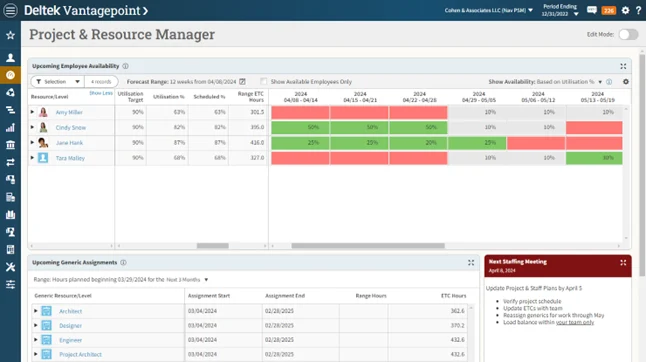Screen dimensions: 646x362
Task: Open Tara Malley's resource link
Action: tap(70, 158)
